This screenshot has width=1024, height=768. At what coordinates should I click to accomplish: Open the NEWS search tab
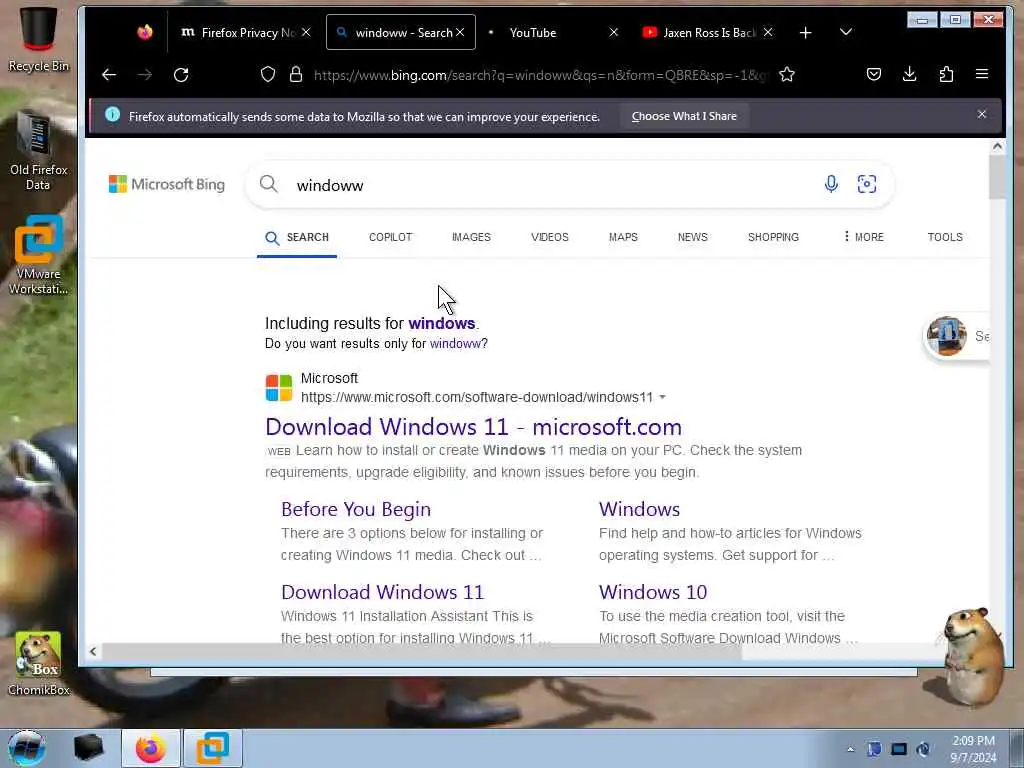click(692, 237)
